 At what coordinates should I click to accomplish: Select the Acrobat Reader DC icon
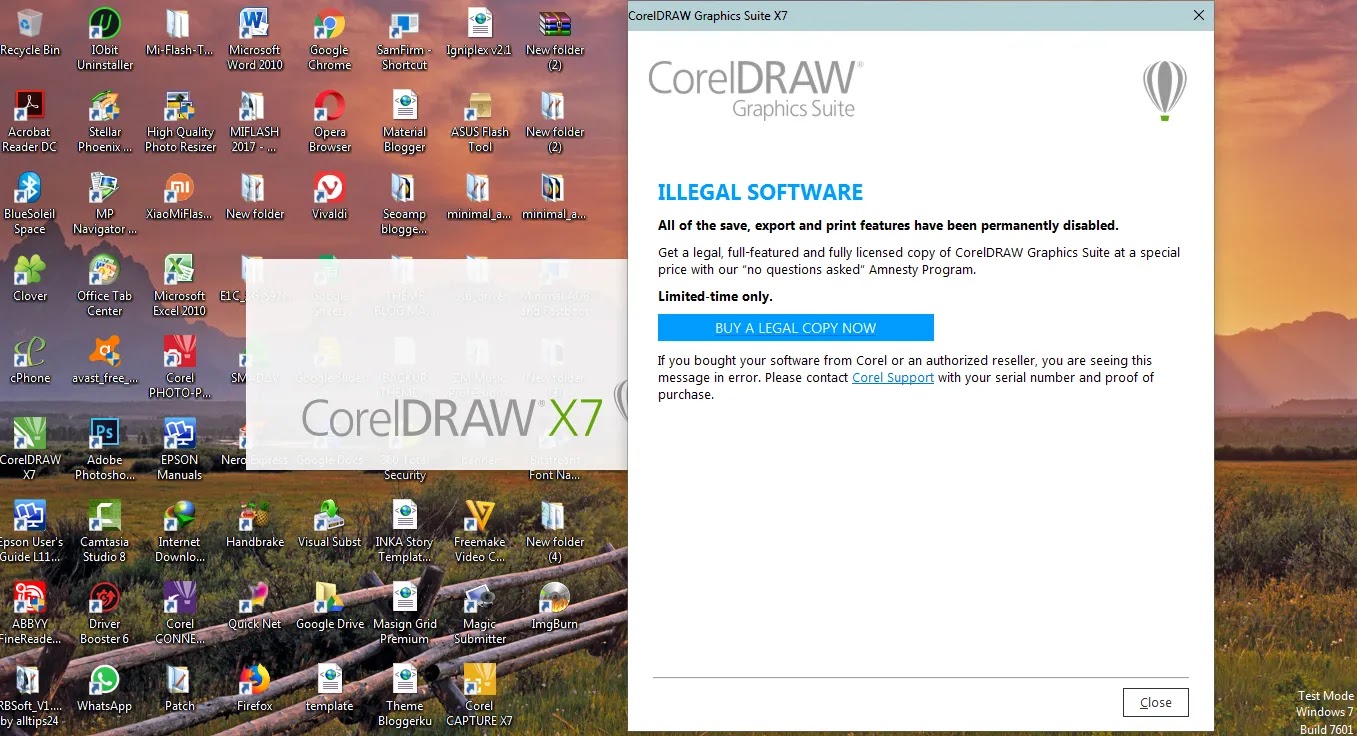point(29,121)
